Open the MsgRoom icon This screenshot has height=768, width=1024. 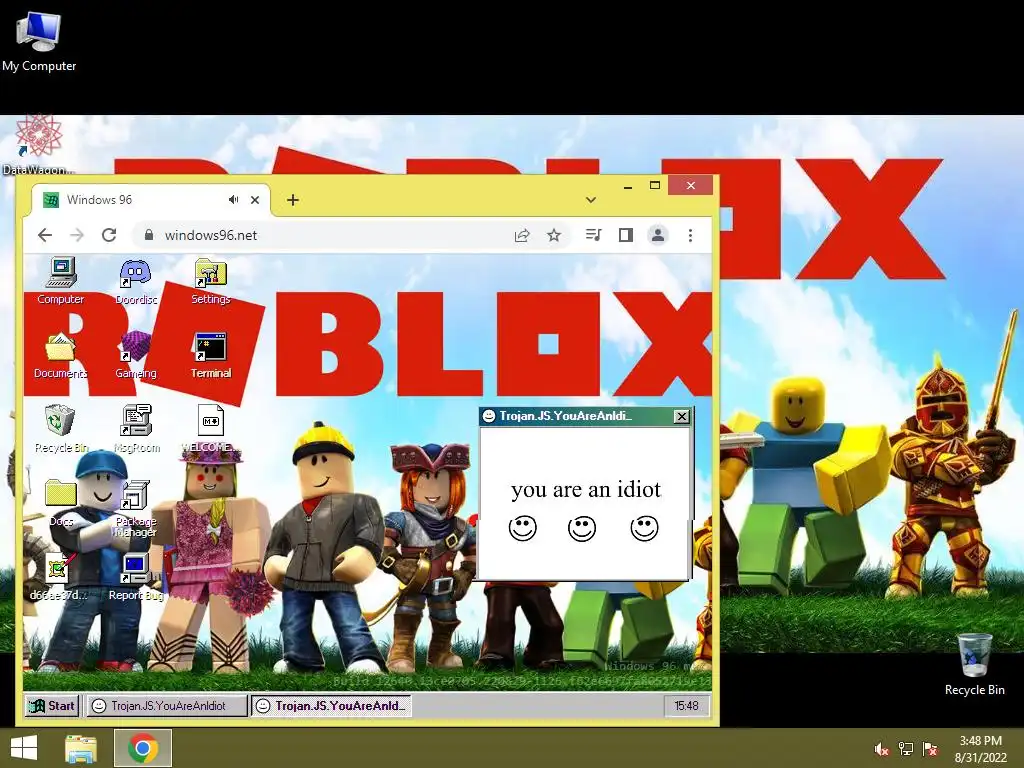pyautogui.click(x=136, y=430)
